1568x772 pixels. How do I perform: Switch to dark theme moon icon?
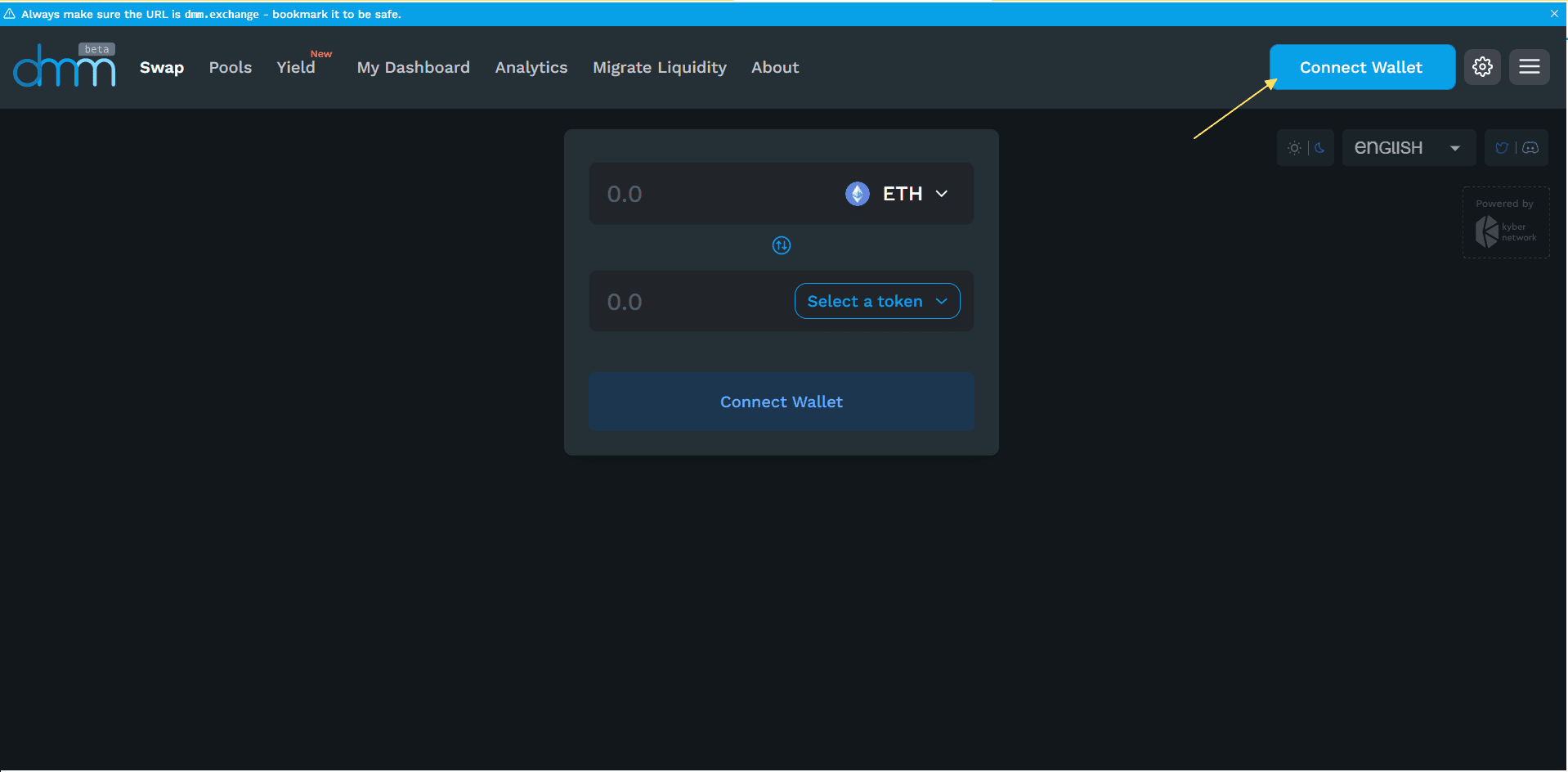click(x=1319, y=148)
